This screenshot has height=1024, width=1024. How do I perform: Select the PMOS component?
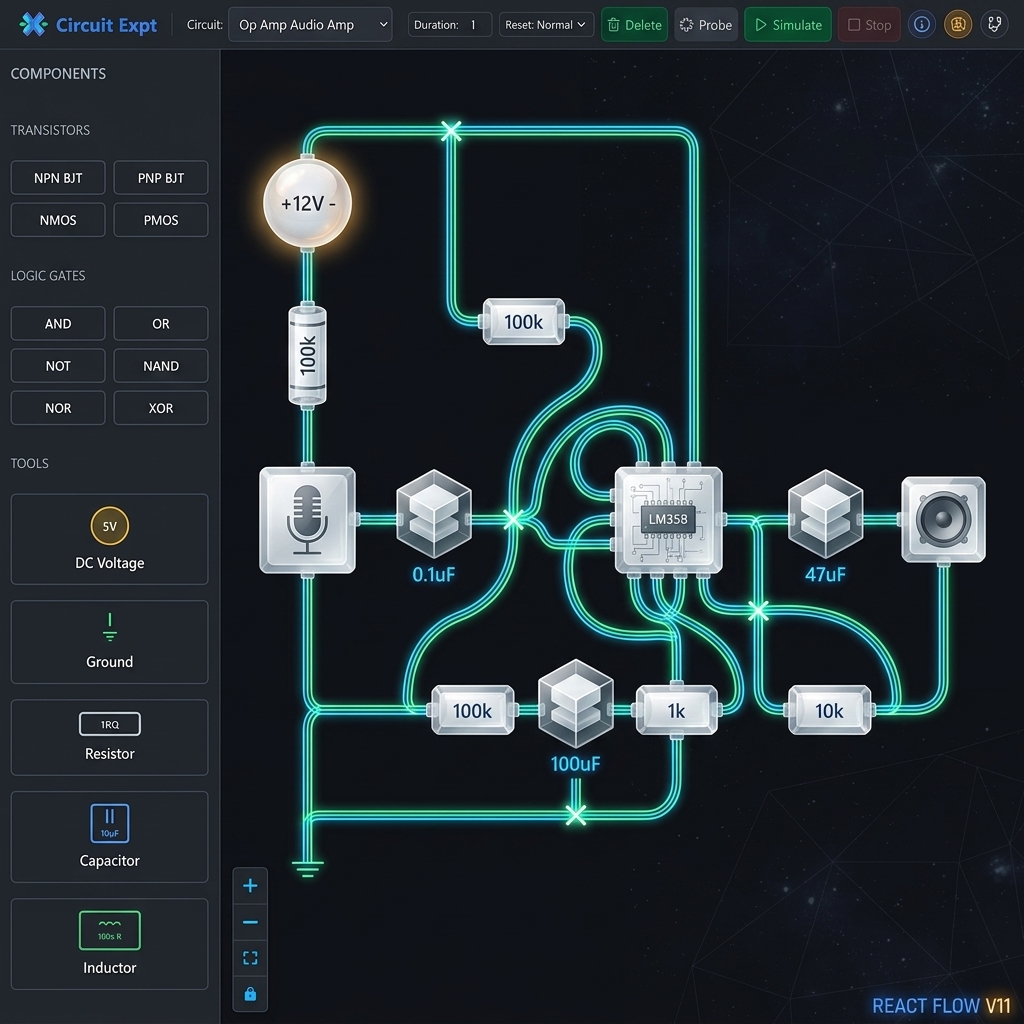coord(161,220)
